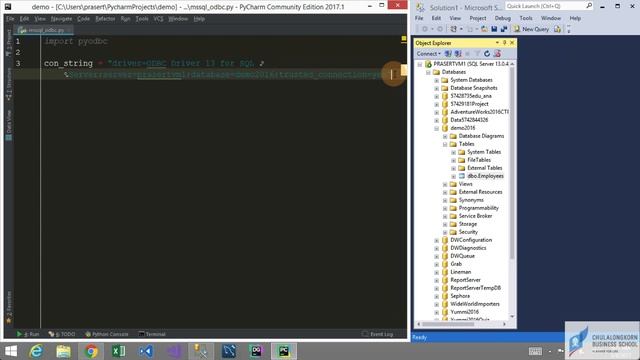Click the Disconnect icon in Object Explorer toolbar

(458, 53)
